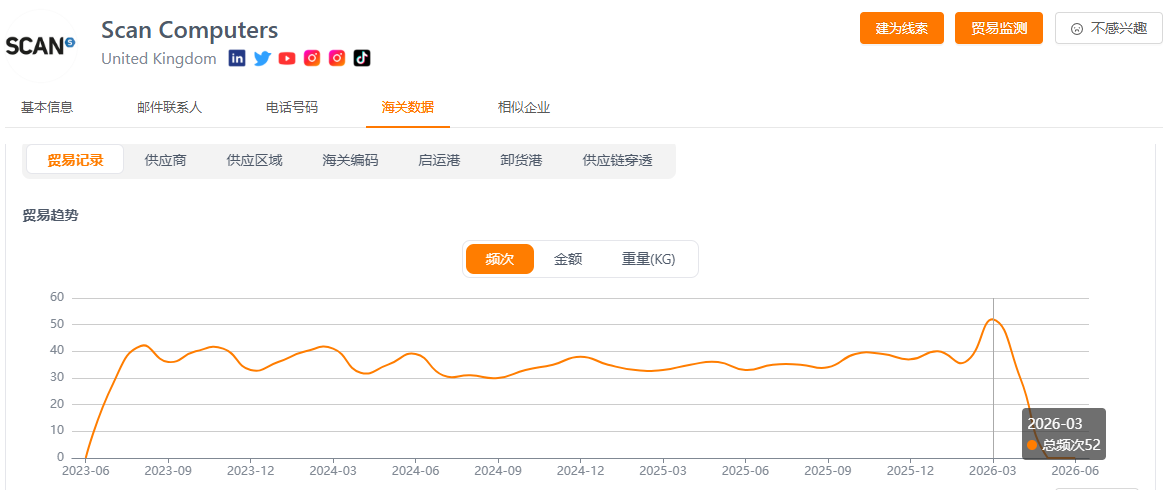1167x490 pixels.
Task: Click the 贸易监测 button
Action: [999, 28]
